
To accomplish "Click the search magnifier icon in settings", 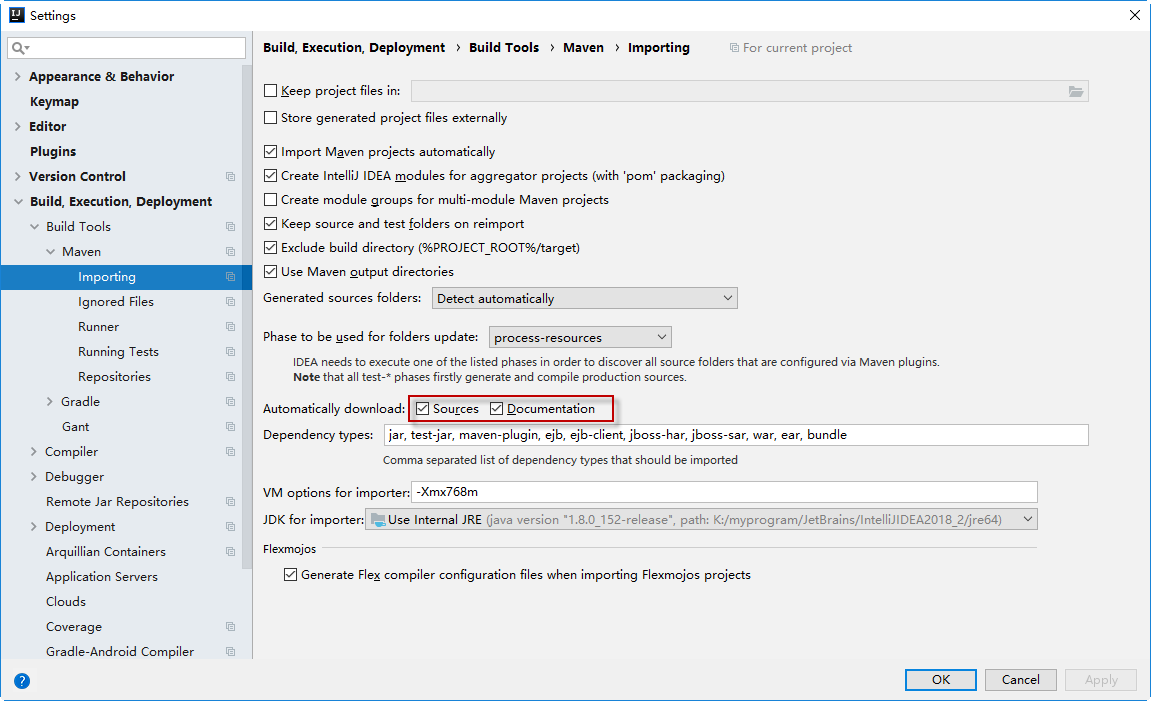I will pos(19,48).
